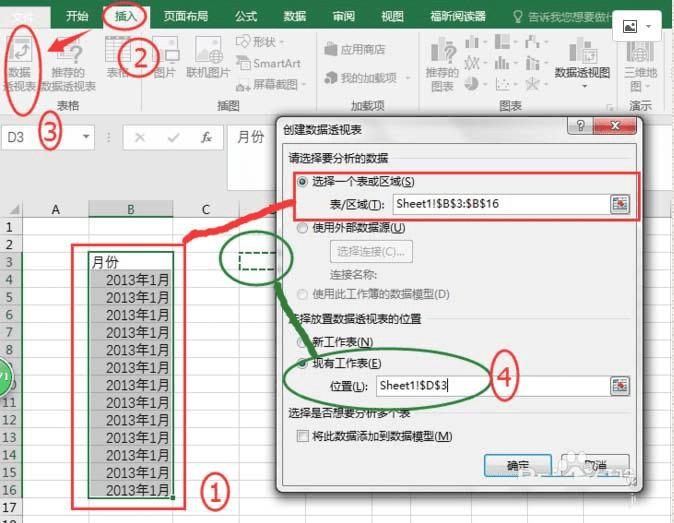Click cell B3 containing 月份
This screenshot has height=523, width=674.
(131, 262)
